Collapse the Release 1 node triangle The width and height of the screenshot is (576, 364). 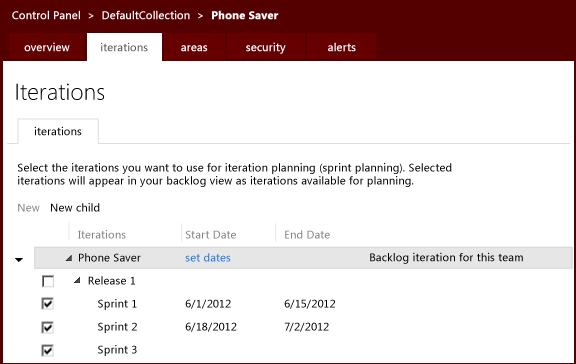tap(77, 281)
